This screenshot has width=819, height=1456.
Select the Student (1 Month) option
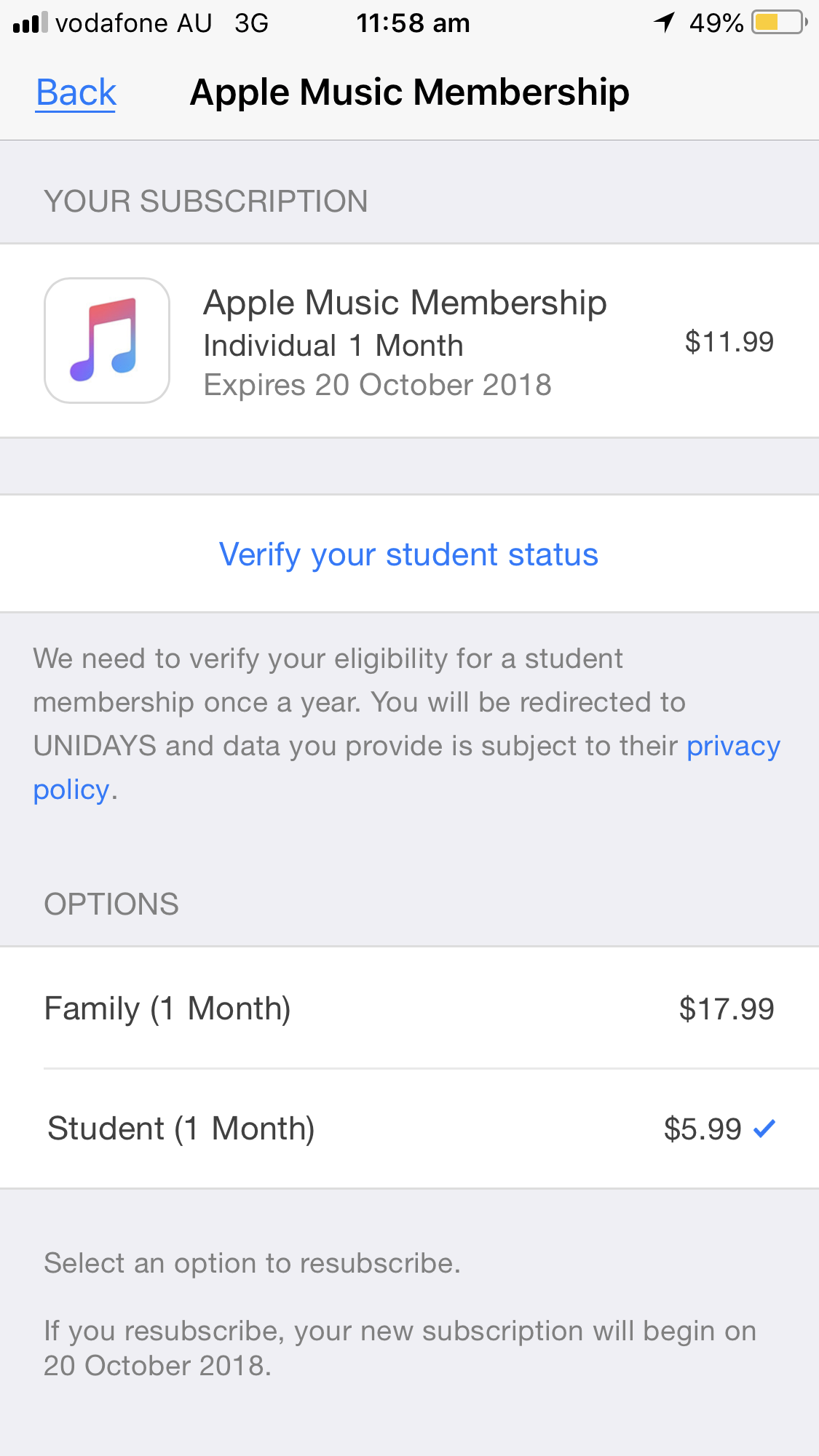click(x=181, y=1129)
